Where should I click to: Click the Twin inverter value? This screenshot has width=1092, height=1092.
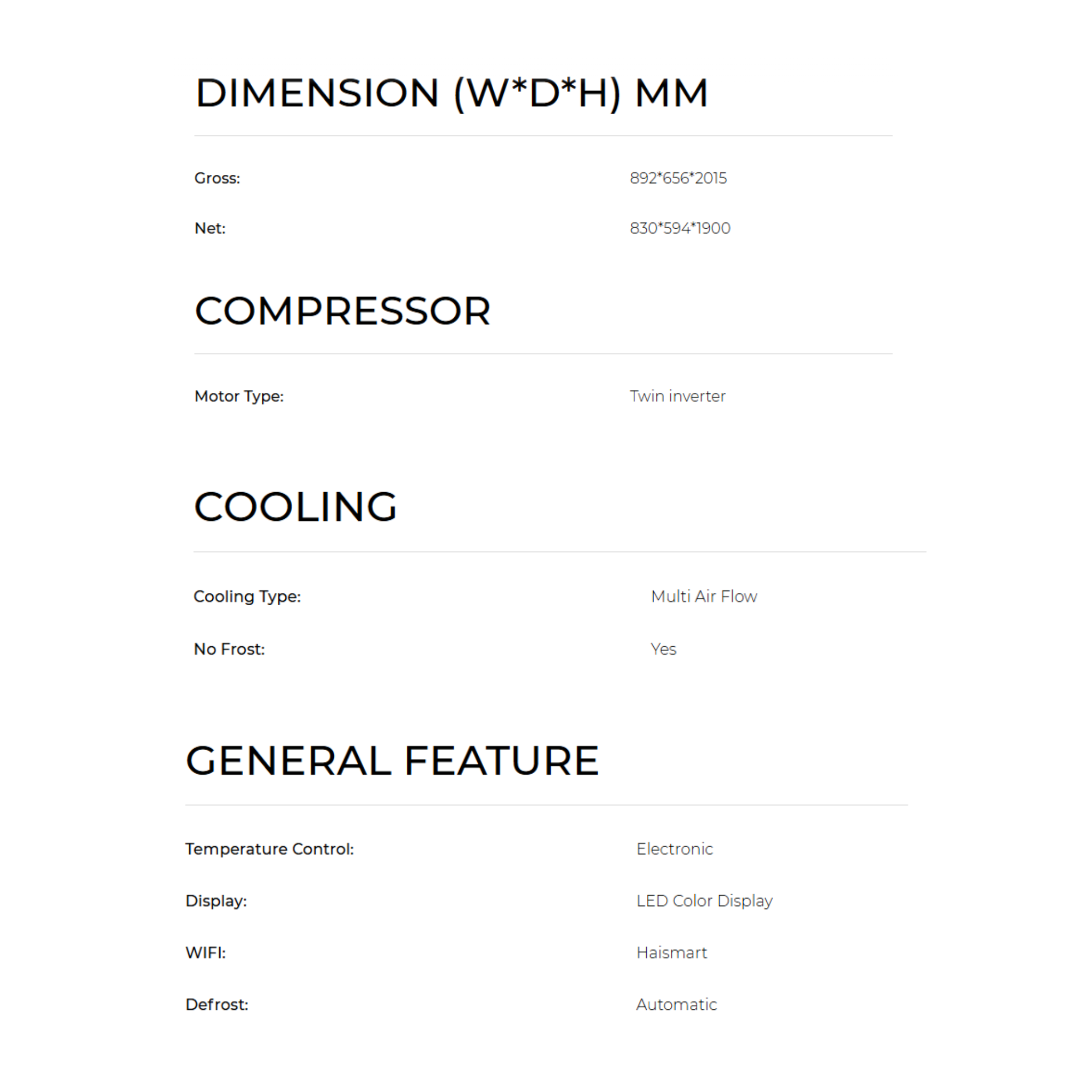(677, 396)
